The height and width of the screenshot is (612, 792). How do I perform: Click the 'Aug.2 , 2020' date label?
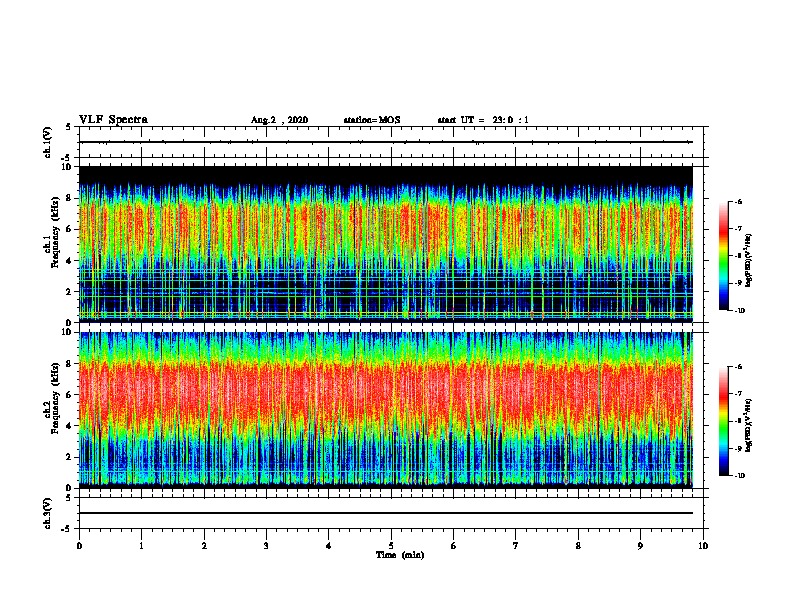click(279, 120)
